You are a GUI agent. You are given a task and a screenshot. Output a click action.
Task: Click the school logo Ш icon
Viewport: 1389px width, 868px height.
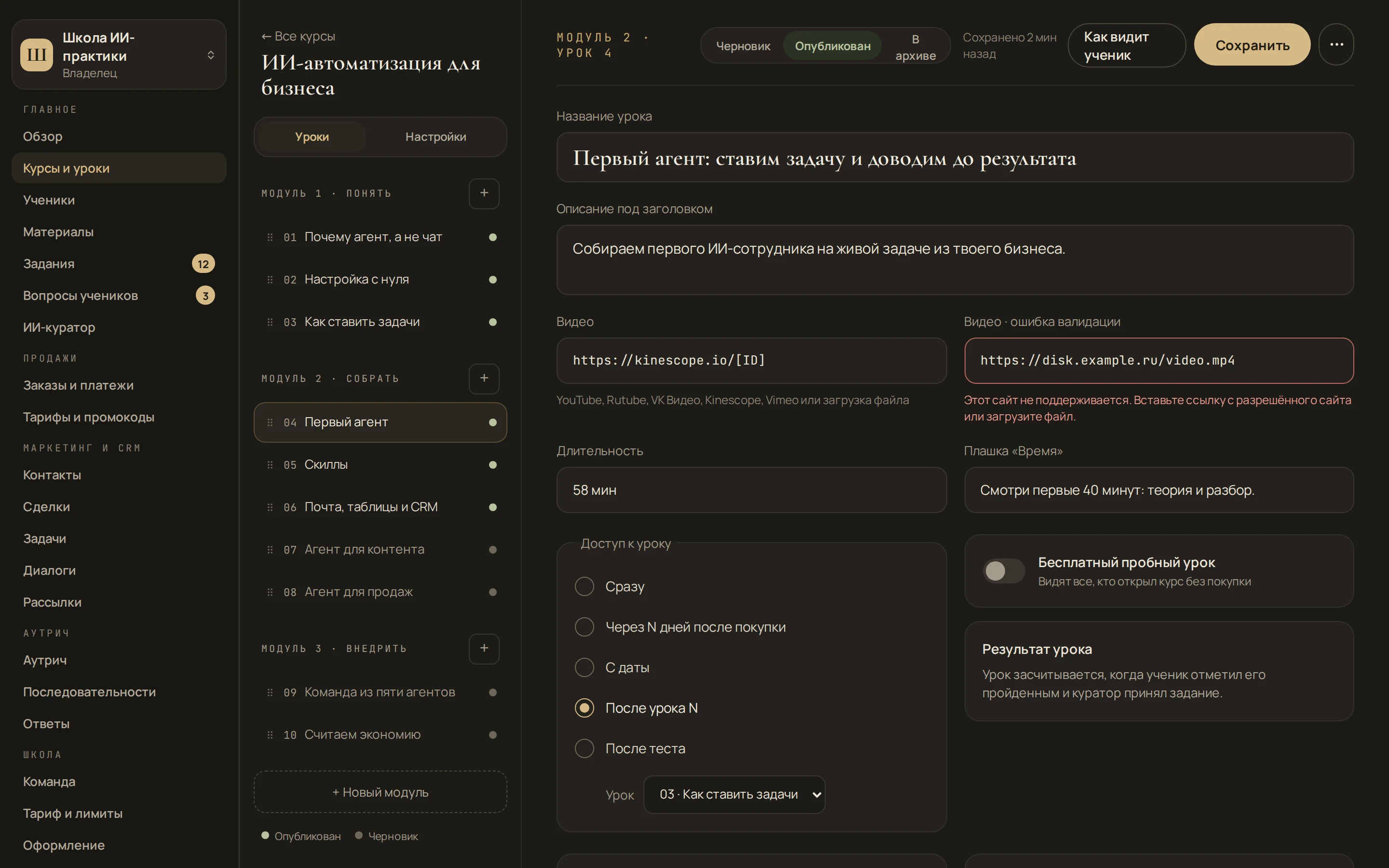point(37,54)
